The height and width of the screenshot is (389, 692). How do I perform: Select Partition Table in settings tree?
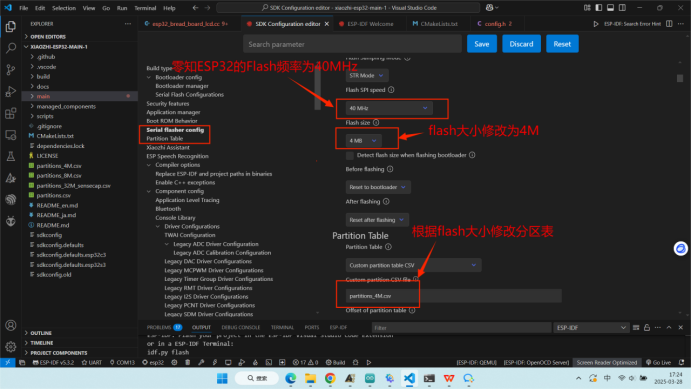165,139
